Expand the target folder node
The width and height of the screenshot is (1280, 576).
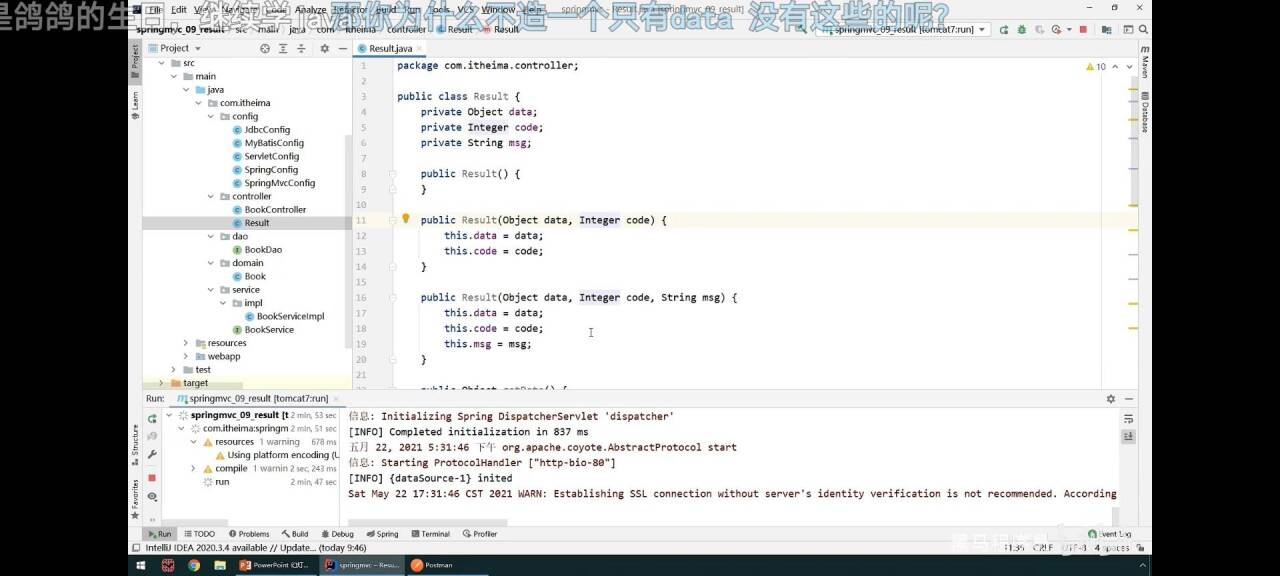click(x=162, y=383)
